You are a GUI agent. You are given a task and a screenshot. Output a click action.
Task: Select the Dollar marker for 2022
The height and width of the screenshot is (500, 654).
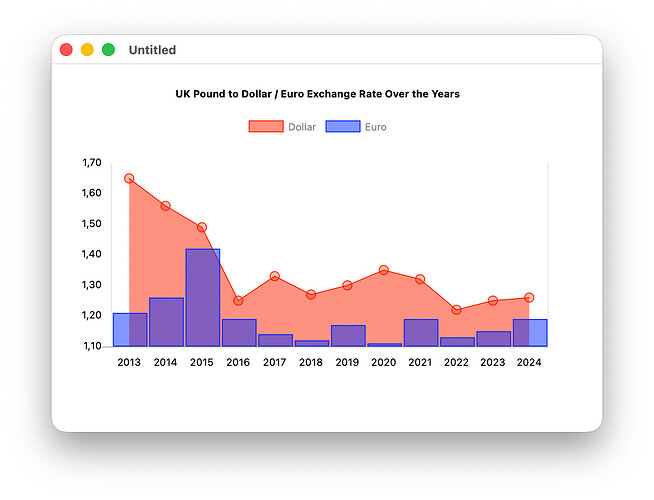pyautogui.click(x=457, y=310)
